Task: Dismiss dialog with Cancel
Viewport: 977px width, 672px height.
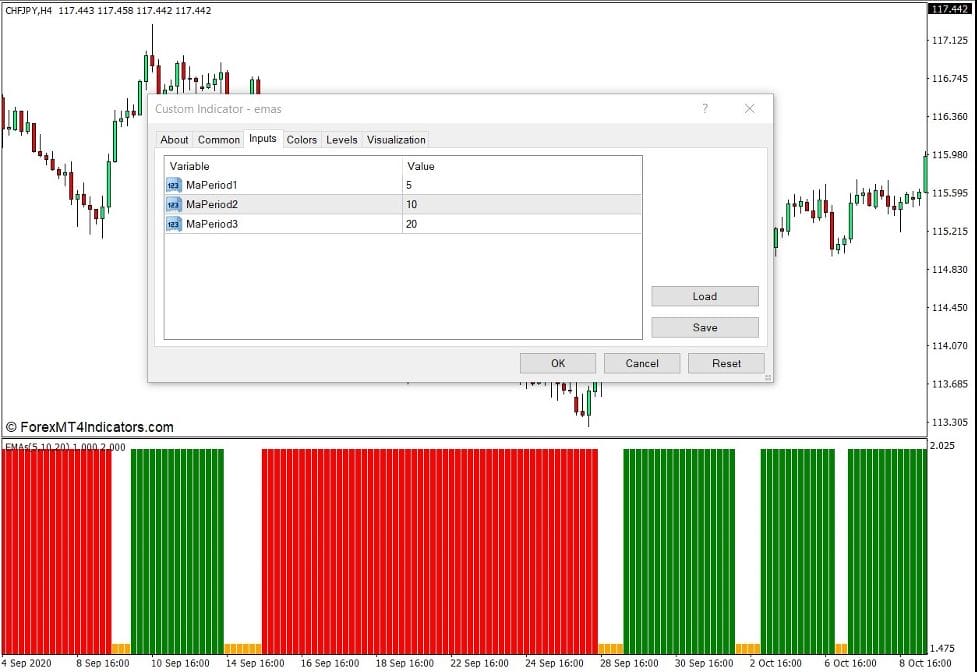Action: (641, 363)
